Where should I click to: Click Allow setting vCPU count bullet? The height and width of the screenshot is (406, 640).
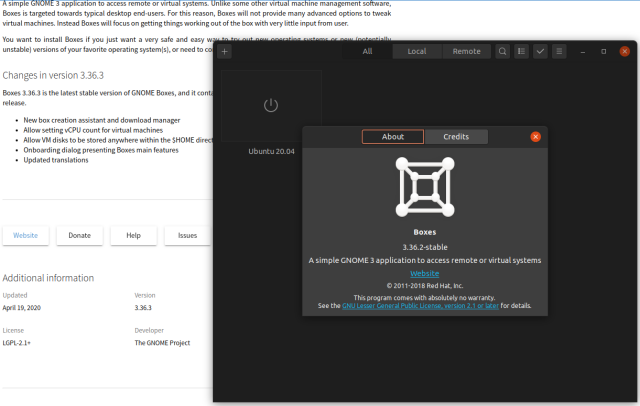click(x=93, y=130)
